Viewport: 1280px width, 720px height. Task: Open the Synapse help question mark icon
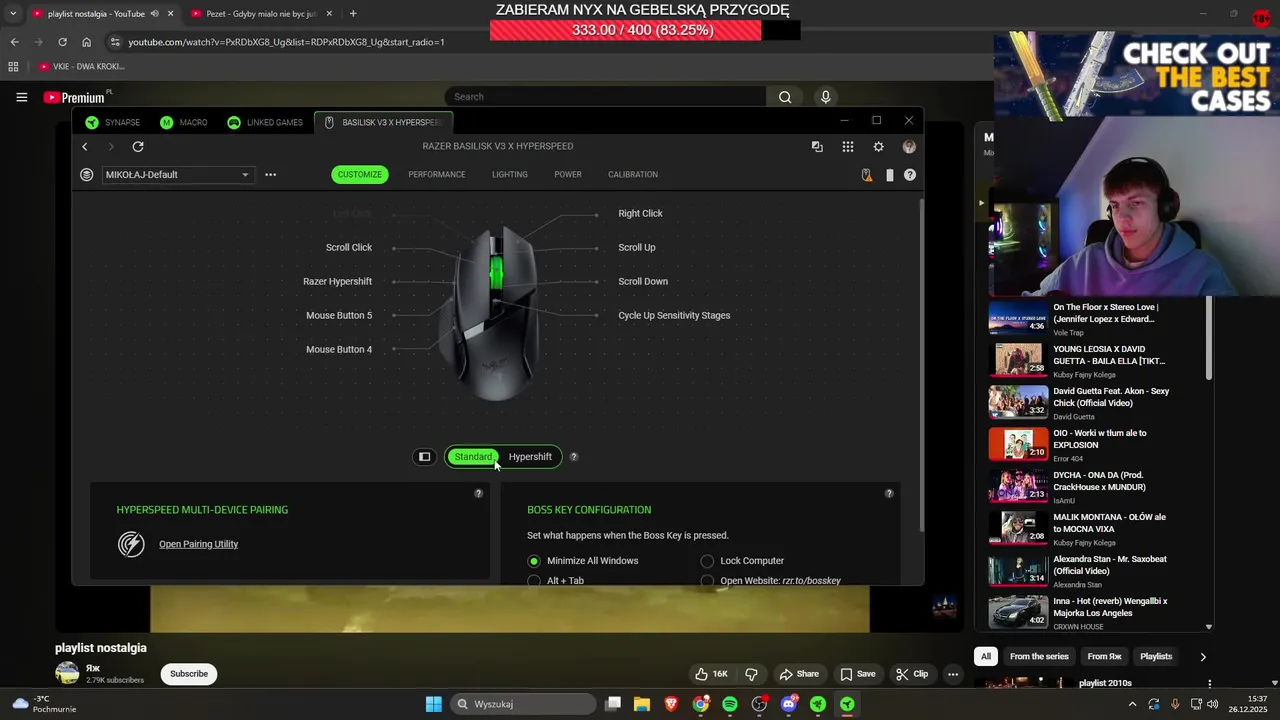[910, 175]
